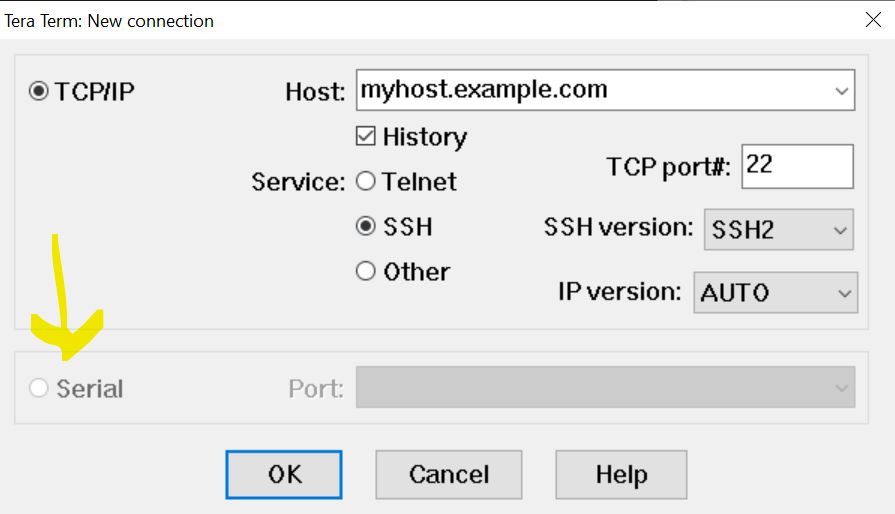
Task: Click the Serial label text
Action: point(90,388)
